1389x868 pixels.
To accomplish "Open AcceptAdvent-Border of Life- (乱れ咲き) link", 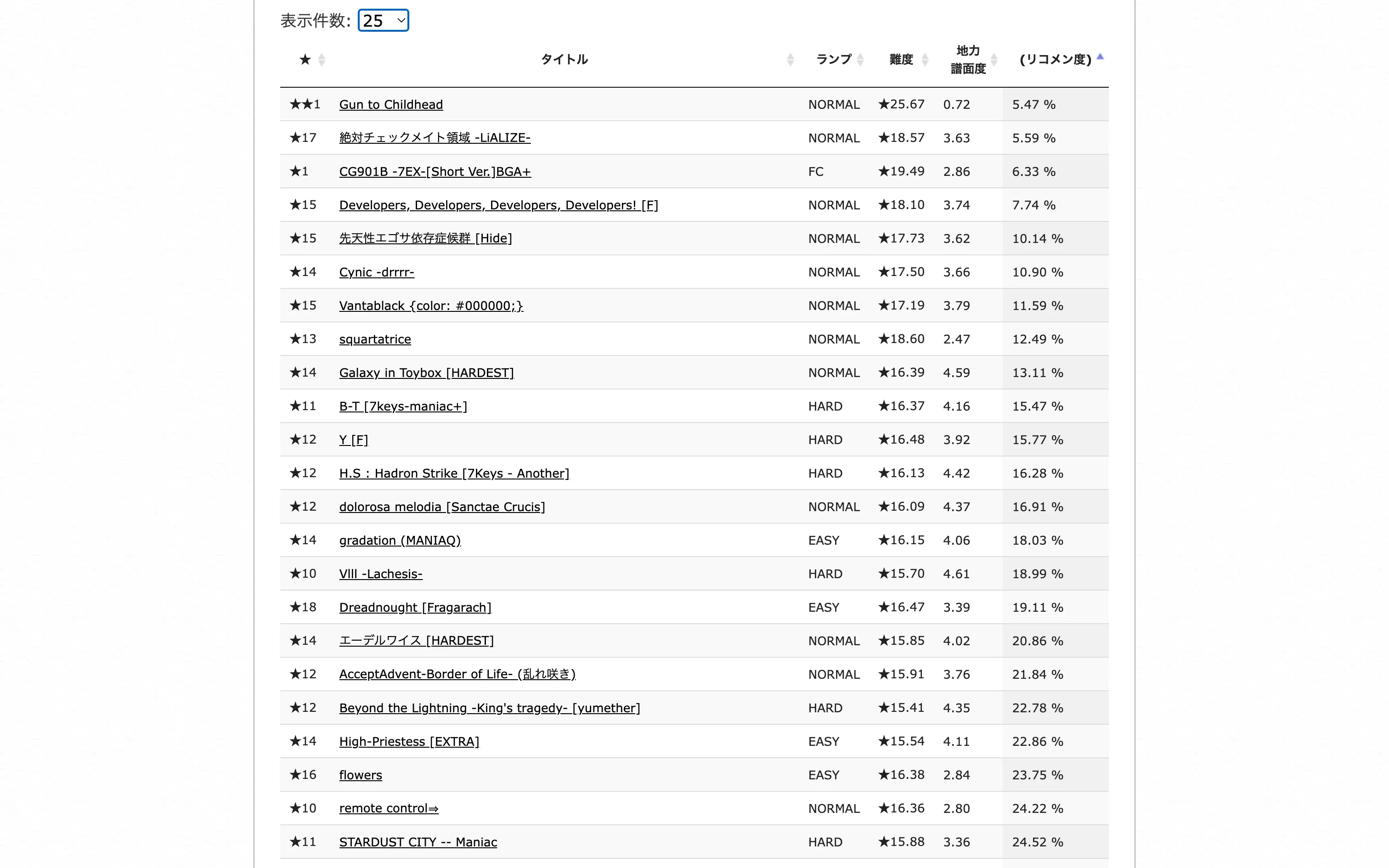I will tap(457, 674).
